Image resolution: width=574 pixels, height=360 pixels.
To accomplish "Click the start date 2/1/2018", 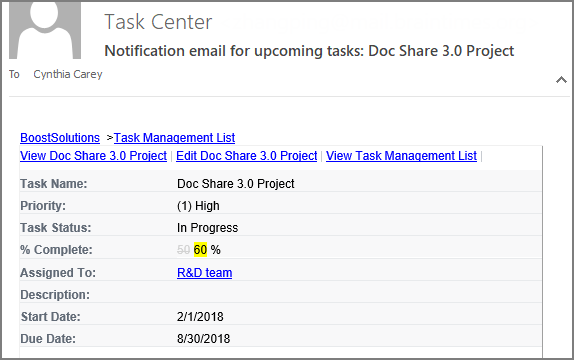I will point(200,317).
